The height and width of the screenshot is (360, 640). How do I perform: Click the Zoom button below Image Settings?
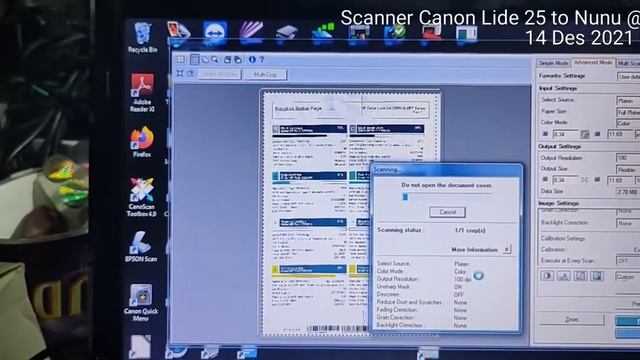[x=571, y=320]
